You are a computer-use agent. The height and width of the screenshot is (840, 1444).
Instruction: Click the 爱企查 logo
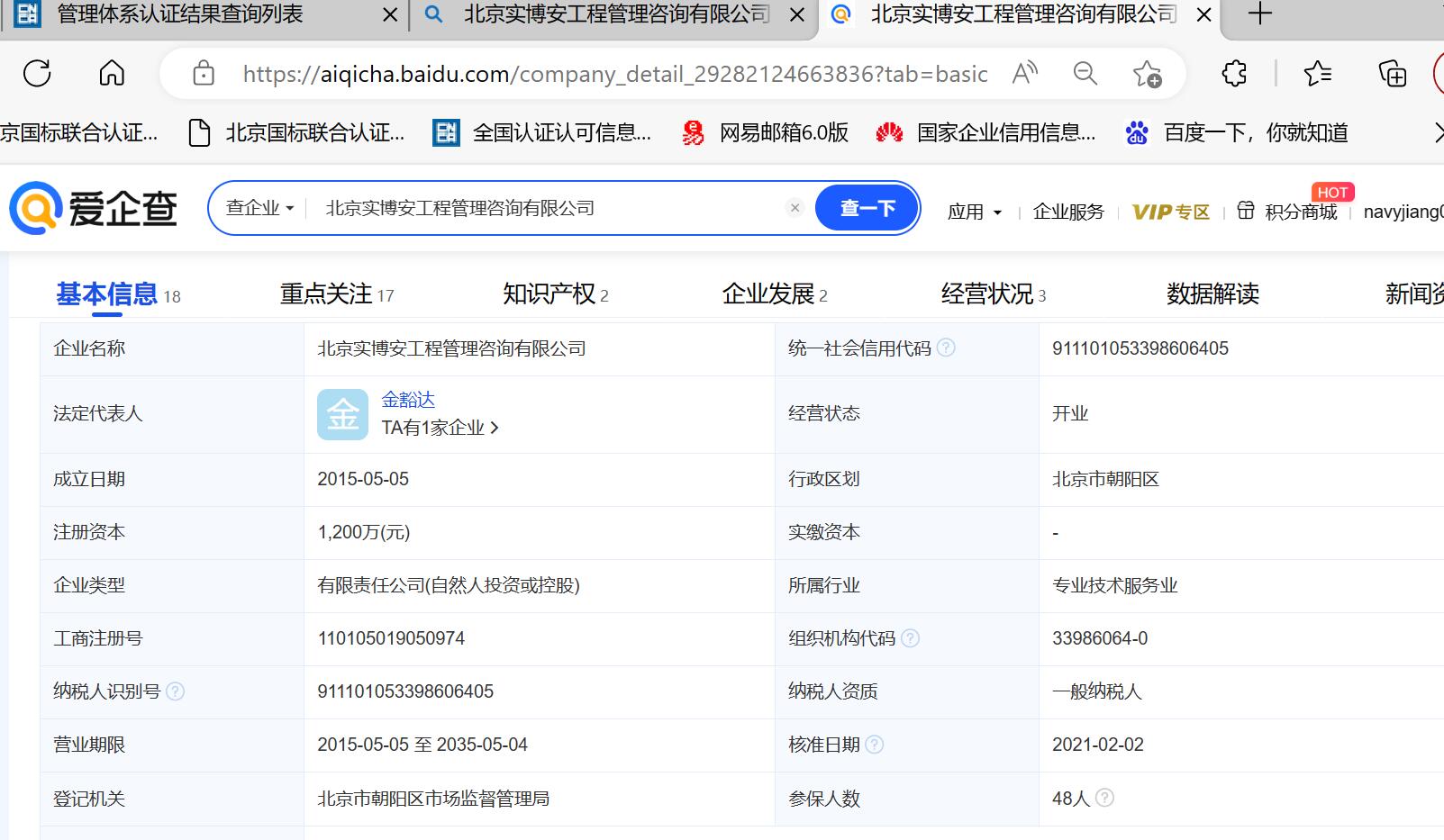[94, 209]
